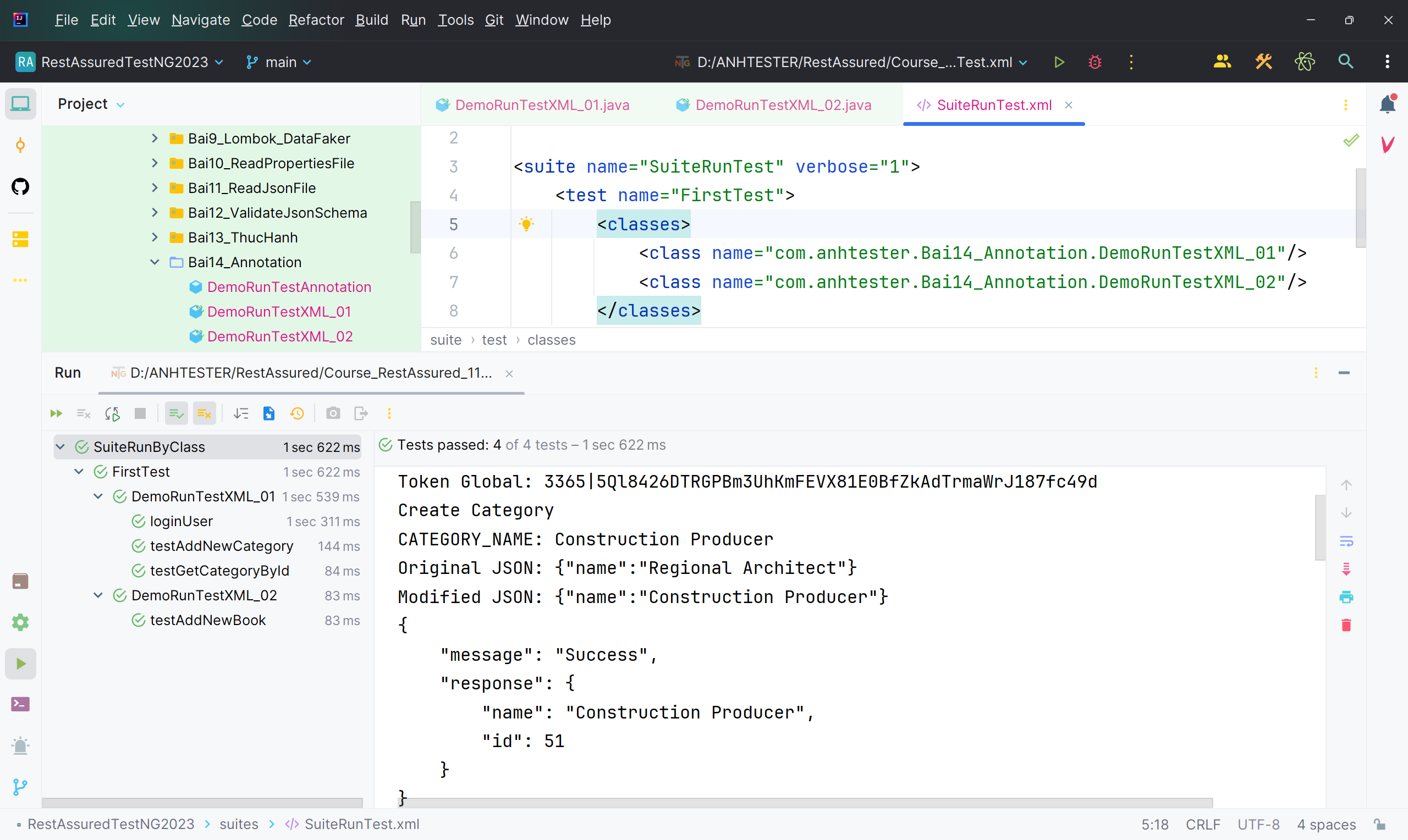The image size is (1408, 840).
Task: Click 4 spaces indent setting
Action: [1327, 824]
